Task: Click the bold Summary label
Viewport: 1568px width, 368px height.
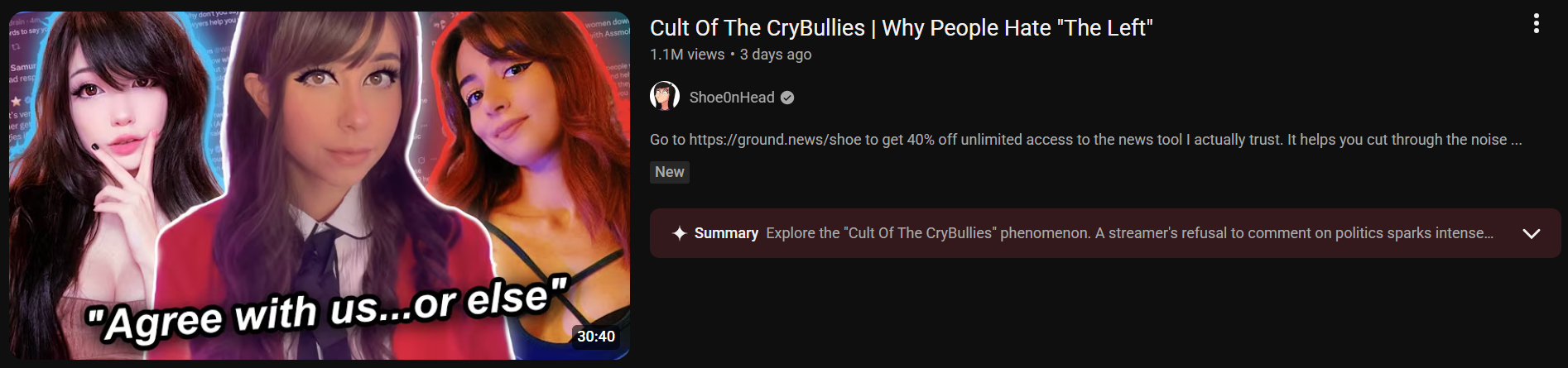Action: (x=726, y=233)
